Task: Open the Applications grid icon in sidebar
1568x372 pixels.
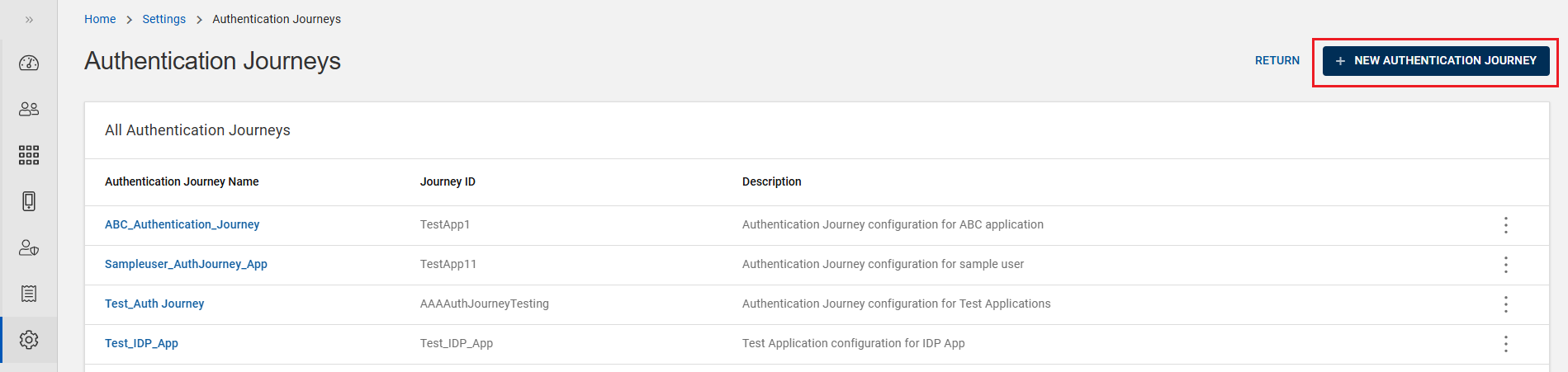Action: pos(29,155)
